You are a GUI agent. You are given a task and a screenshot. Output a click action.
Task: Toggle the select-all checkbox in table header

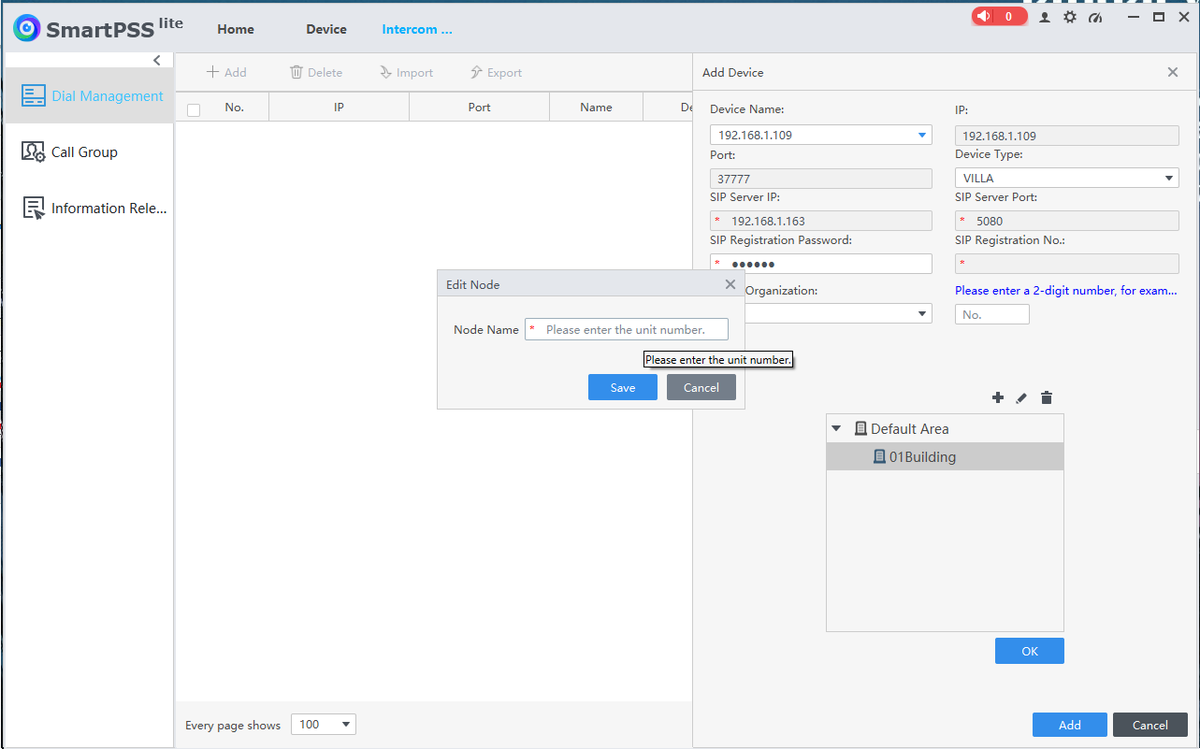[x=194, y=109]
